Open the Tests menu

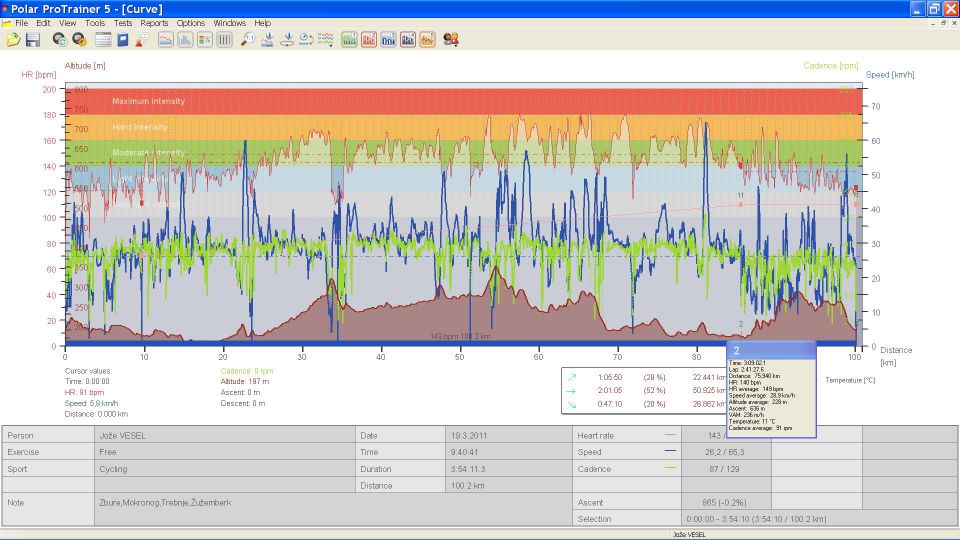[123, 23]
